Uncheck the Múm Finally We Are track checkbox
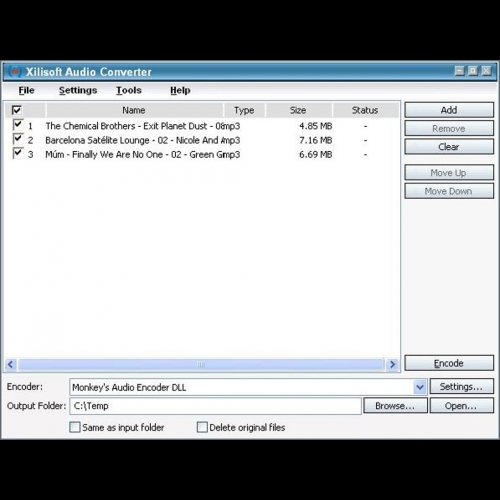 point(18,153)
